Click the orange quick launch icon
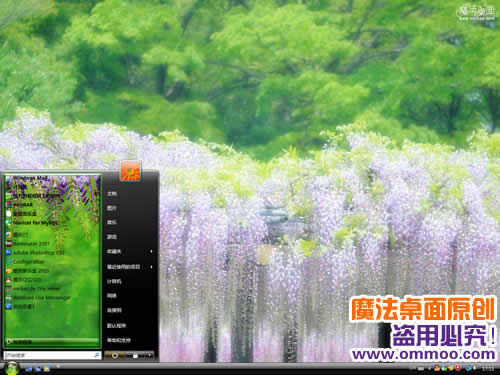 point(47,369)
